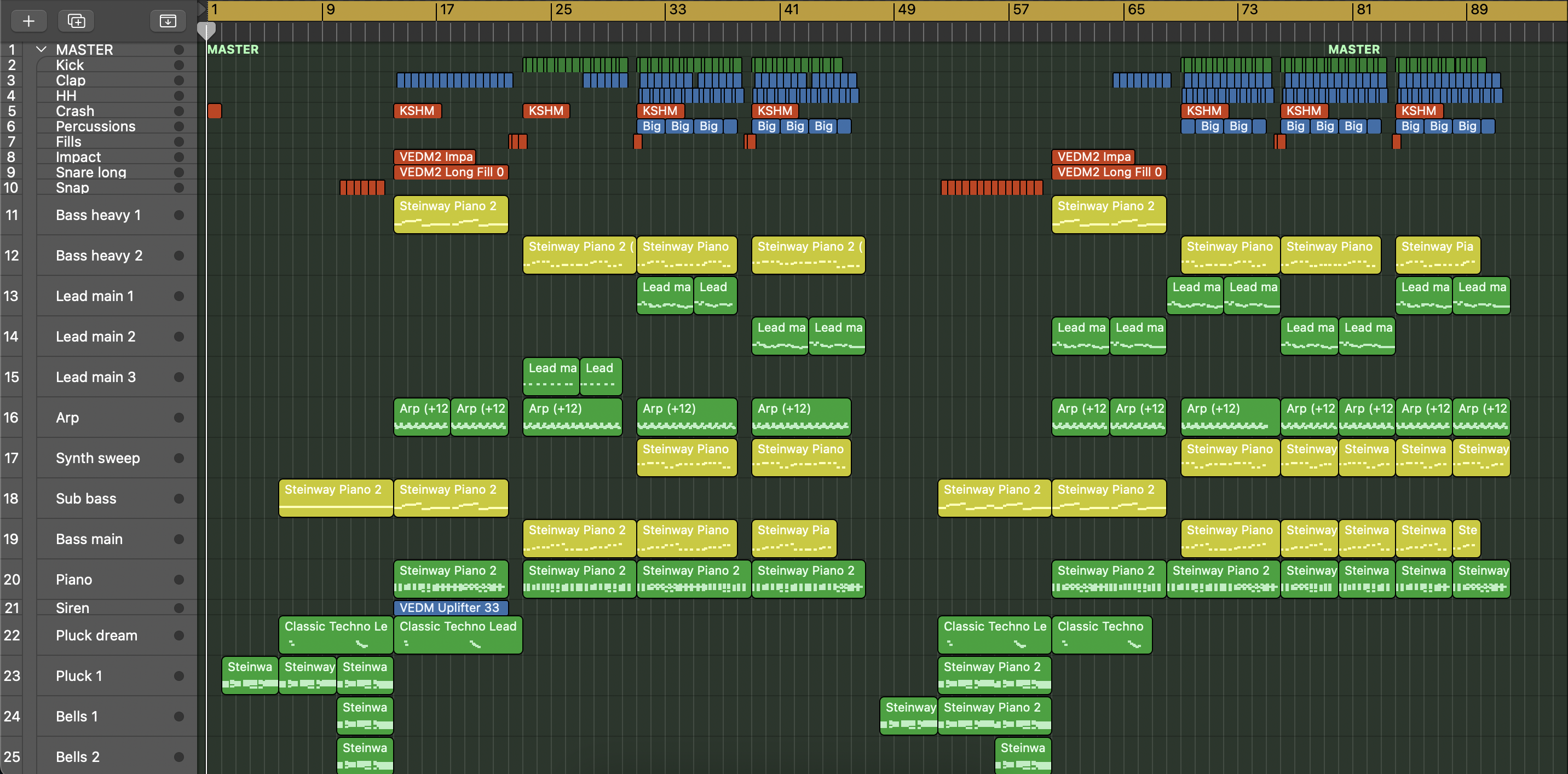Click the playhead marker at bar 1
1568x774 pixels.
206,30
